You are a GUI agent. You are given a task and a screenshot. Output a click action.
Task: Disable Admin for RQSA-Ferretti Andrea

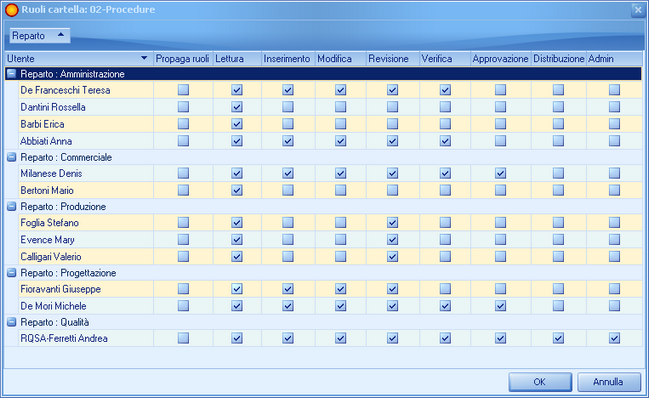pos(614,338)
